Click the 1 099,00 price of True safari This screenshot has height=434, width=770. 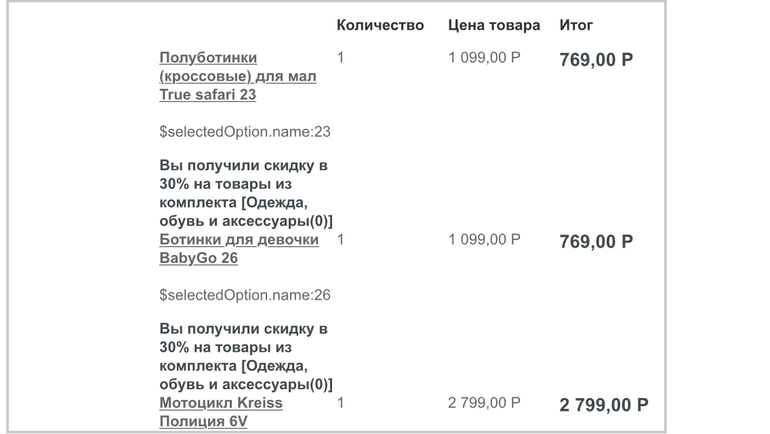(x=484, y=58)
